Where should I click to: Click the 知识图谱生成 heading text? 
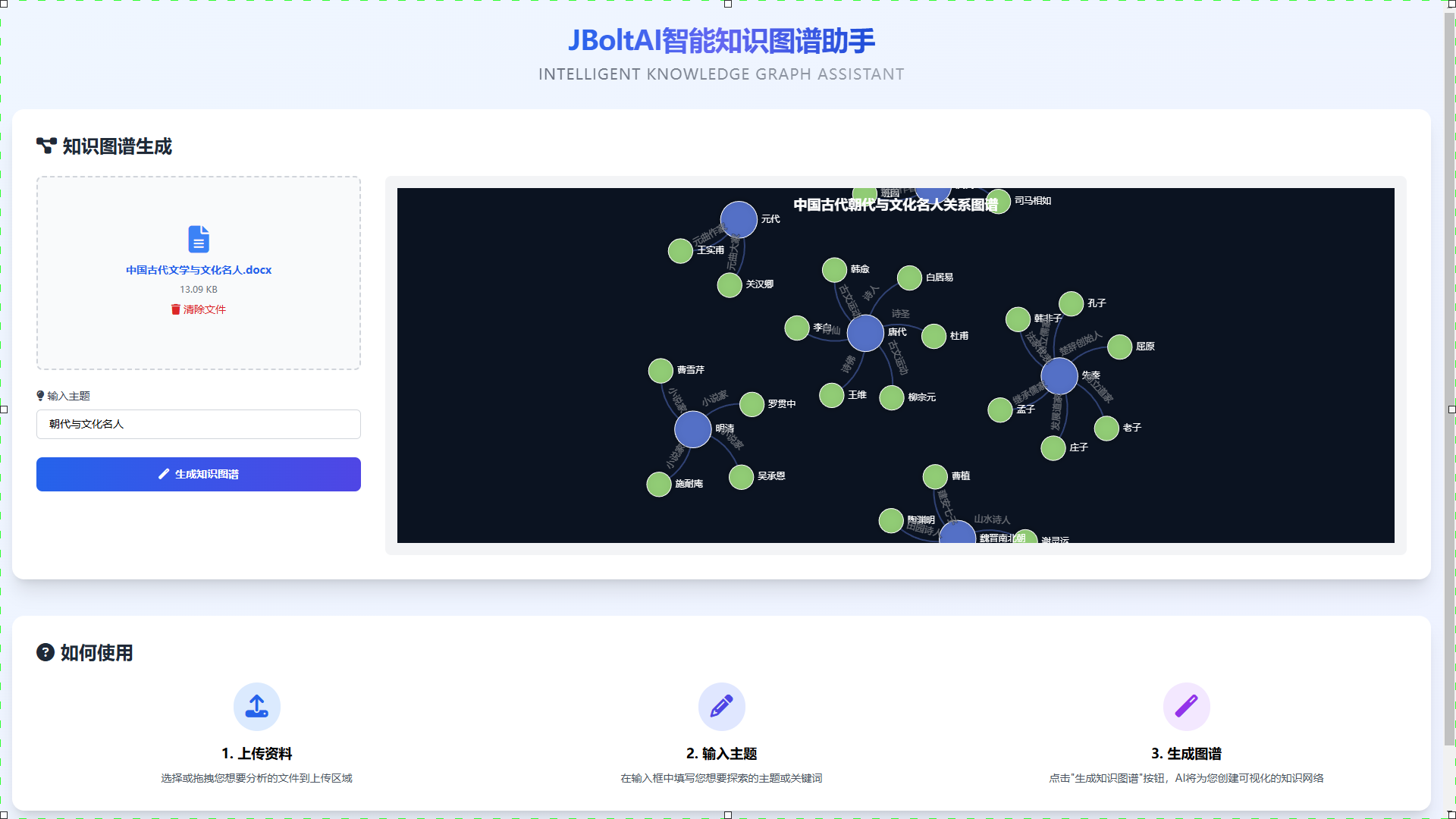118,146
